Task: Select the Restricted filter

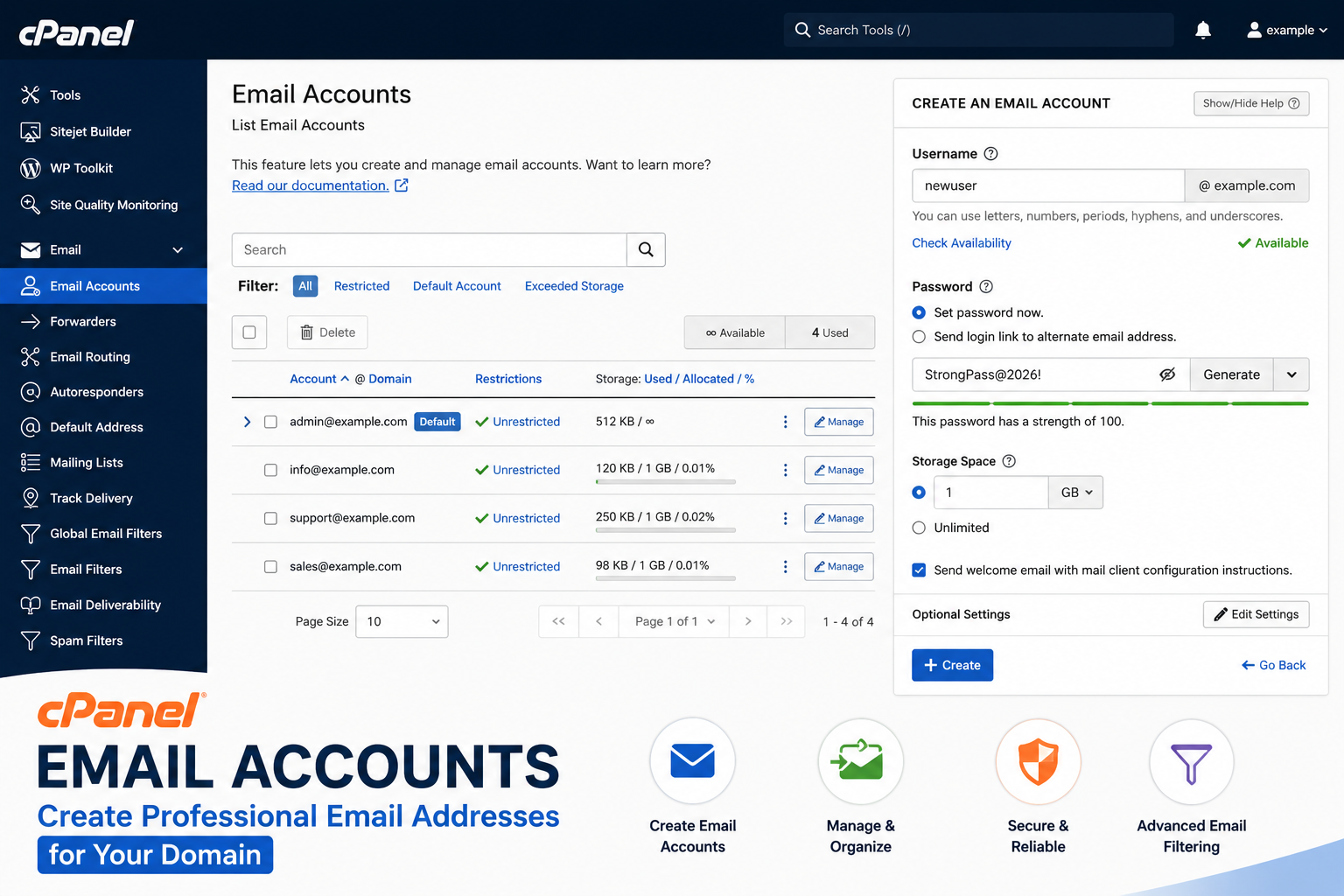Action: (361, 286)
